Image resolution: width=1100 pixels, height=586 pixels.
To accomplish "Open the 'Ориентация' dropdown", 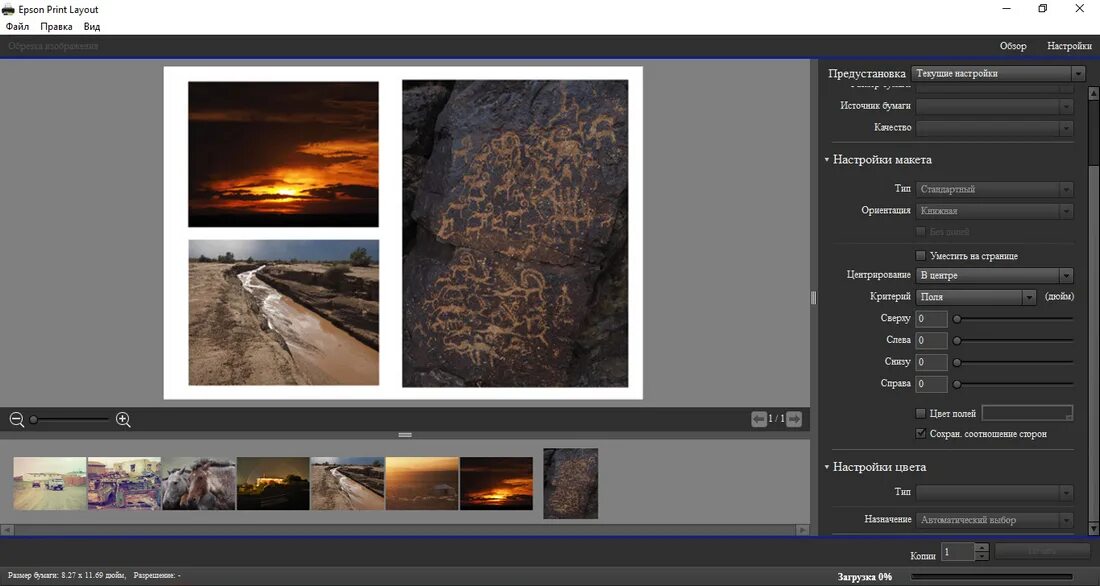I will click(x=995, y=211).
